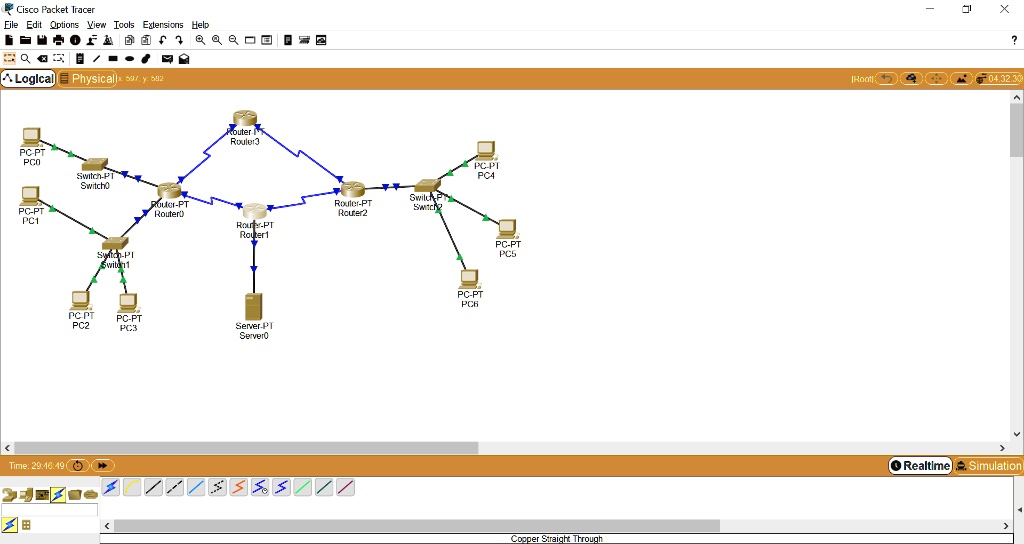1024x544 pixels.
Task: Click the Server0 device
Action: pos(253,307)
